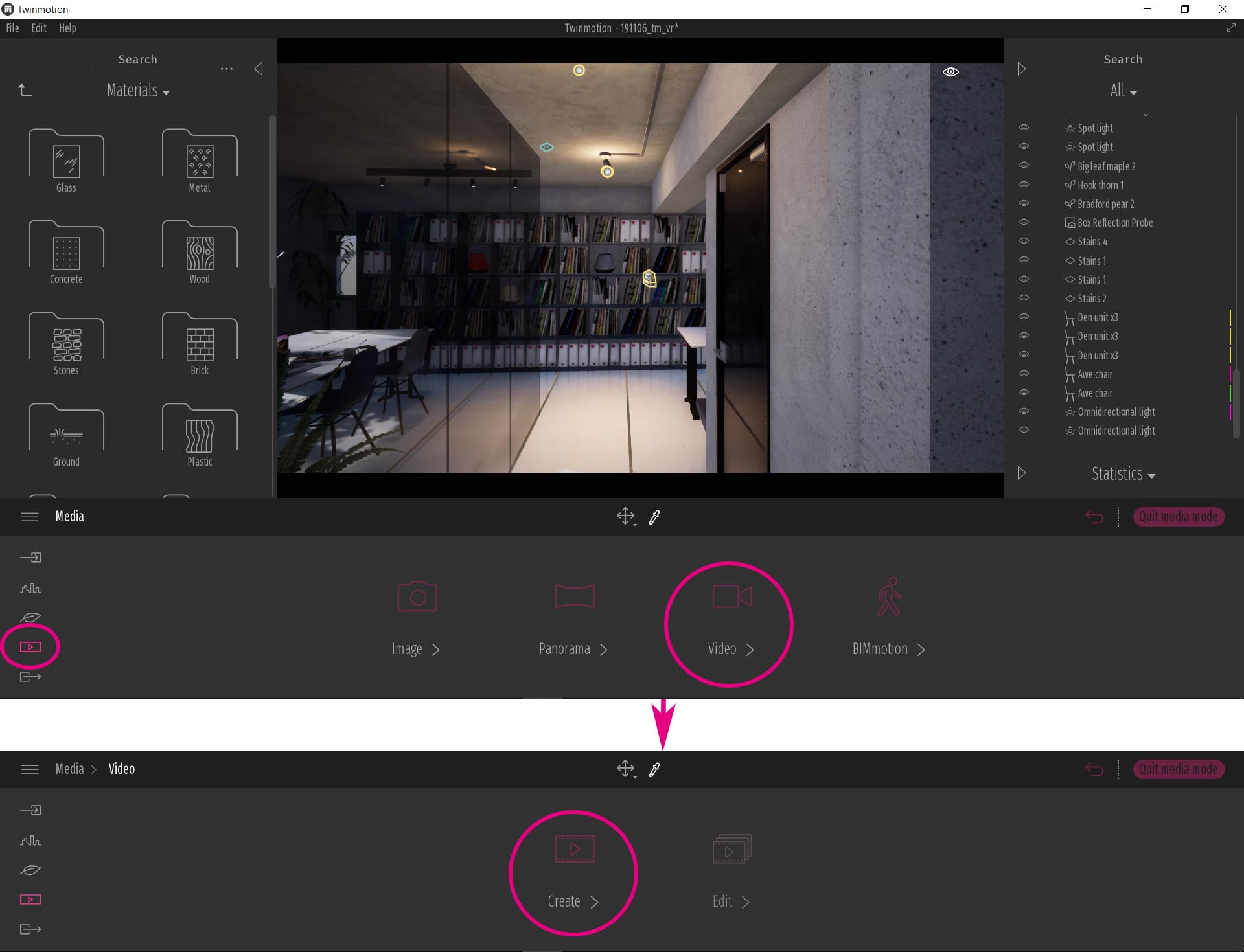Expand the Materials library dropdown
The image size is (1244, 952).
pyautogui.click(x=138, y=91)
